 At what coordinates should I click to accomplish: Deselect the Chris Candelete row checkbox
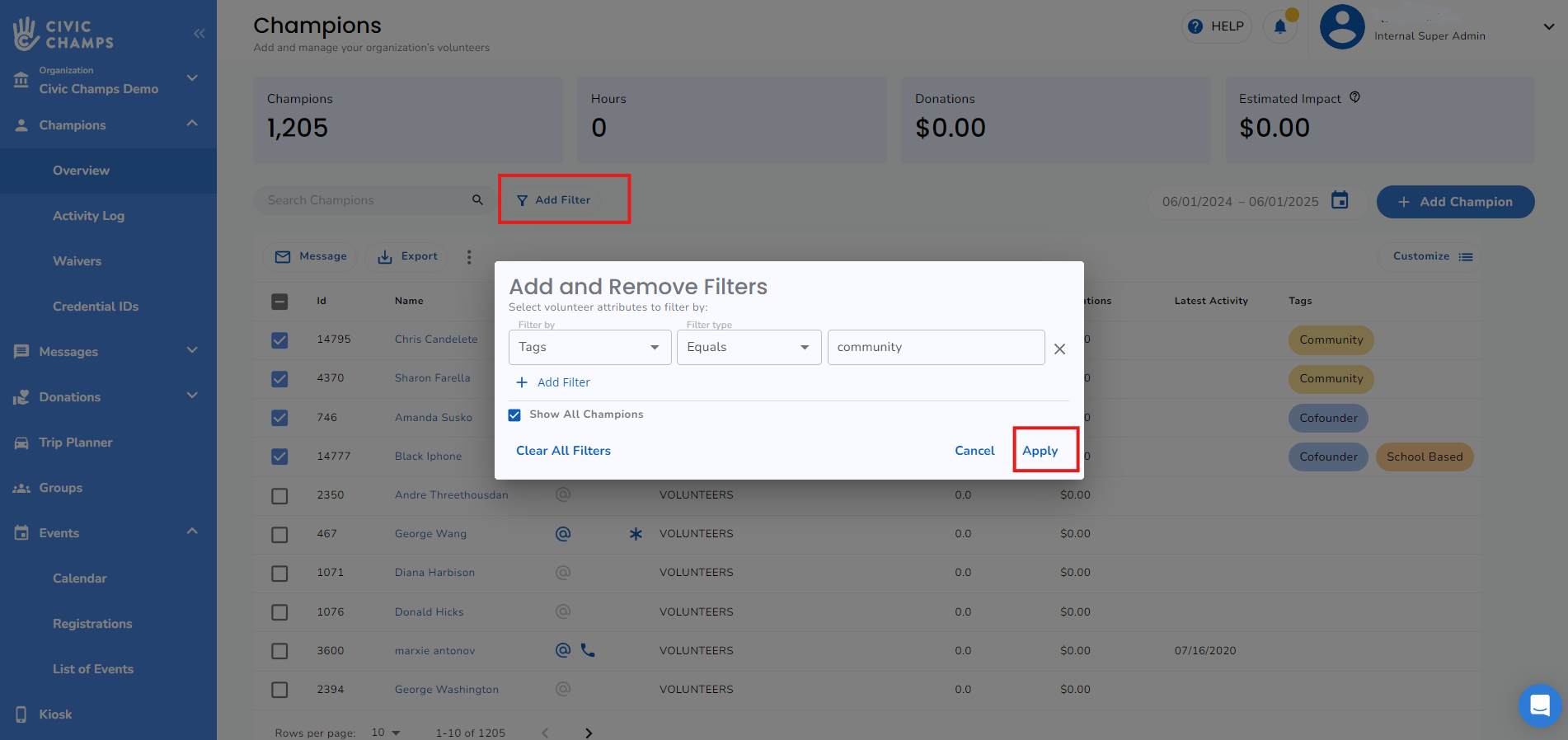[x=279, y=340]
